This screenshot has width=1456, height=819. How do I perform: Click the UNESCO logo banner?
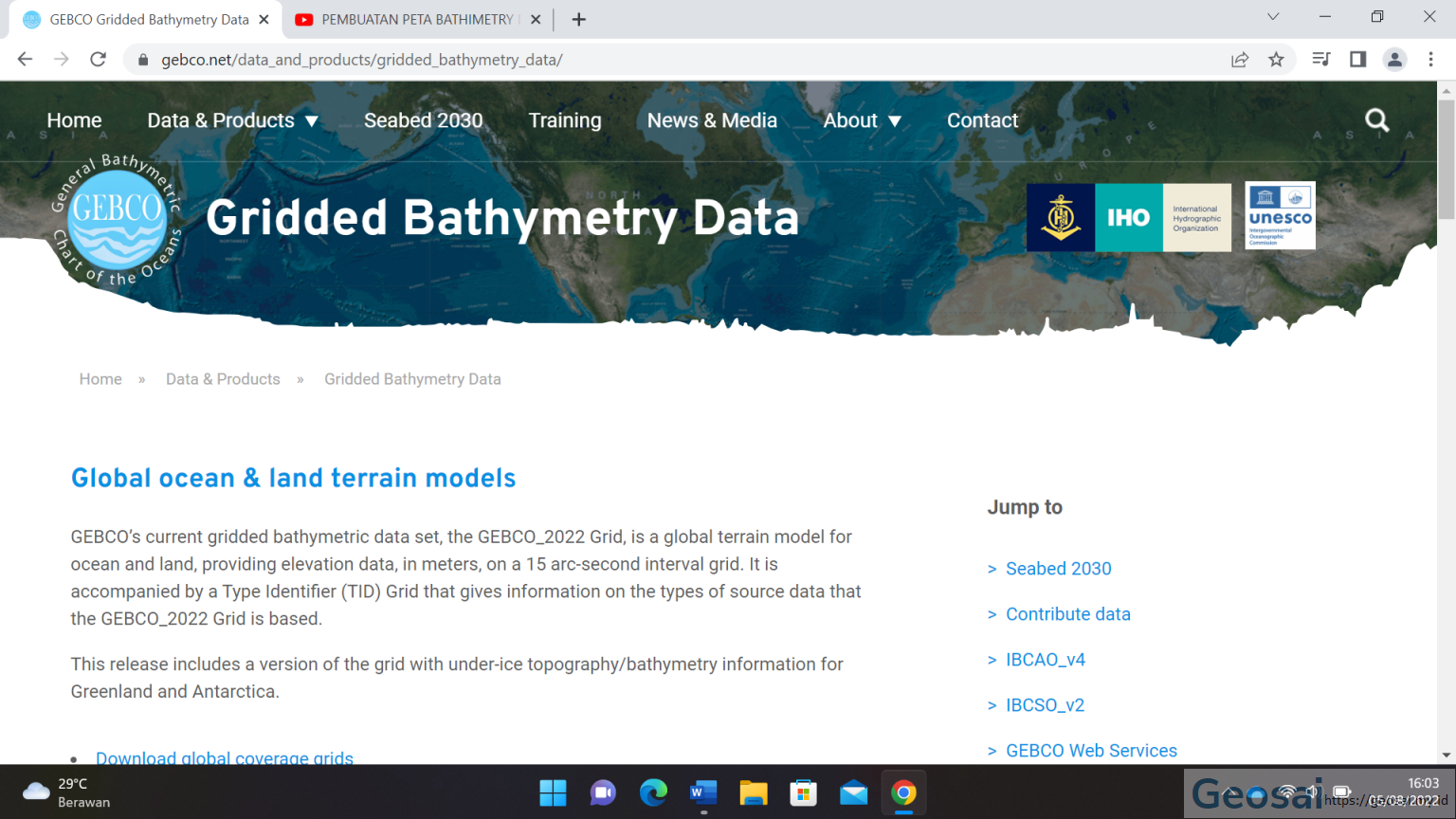[1280, 215]
